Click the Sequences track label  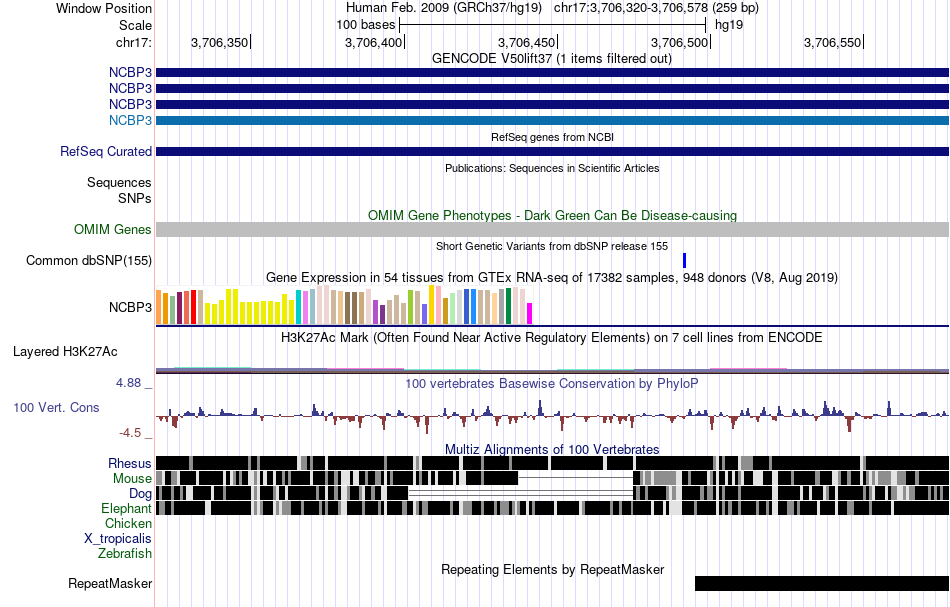pyautogui.click(x=119, y=182)
